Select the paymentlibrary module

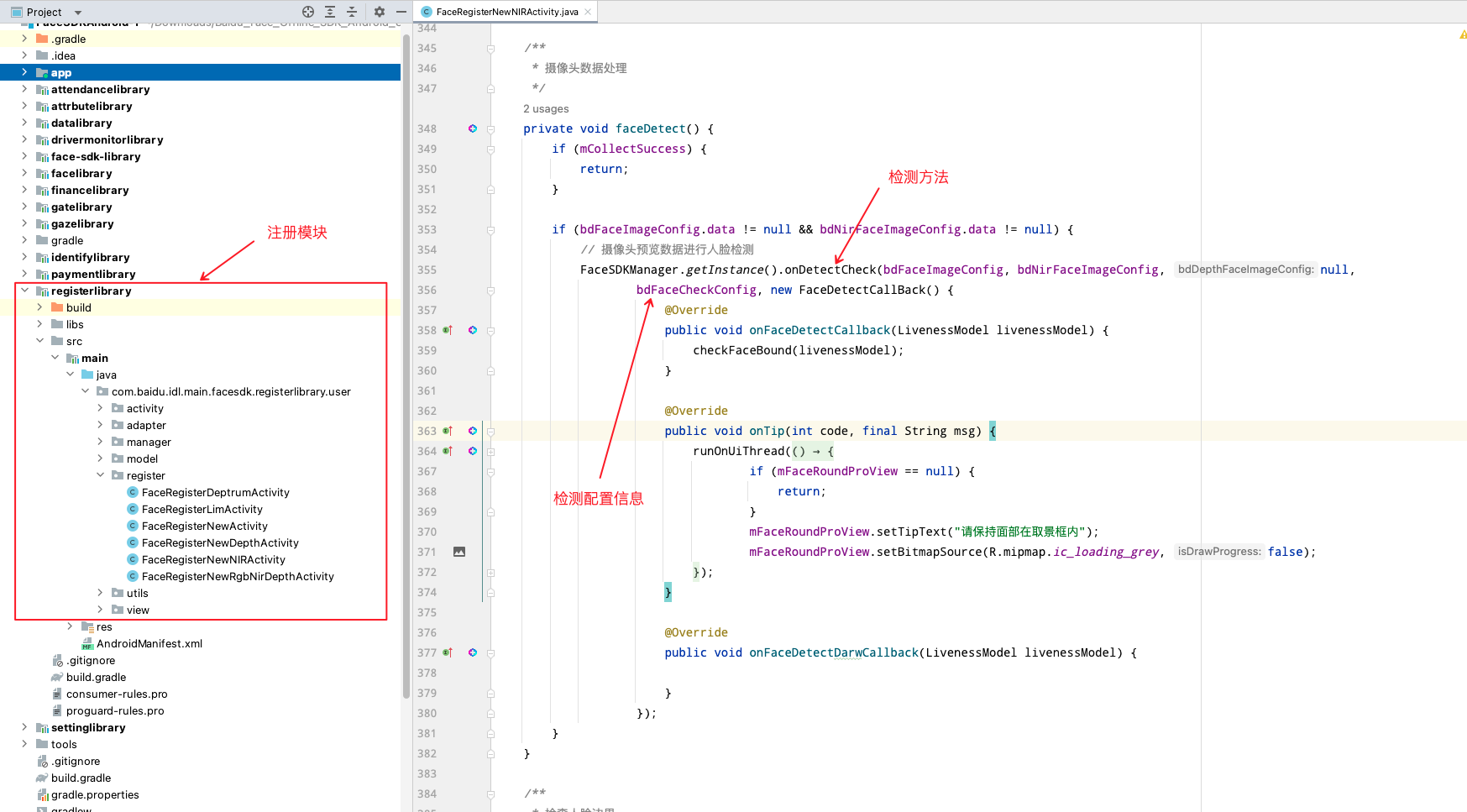coord(93,275)
